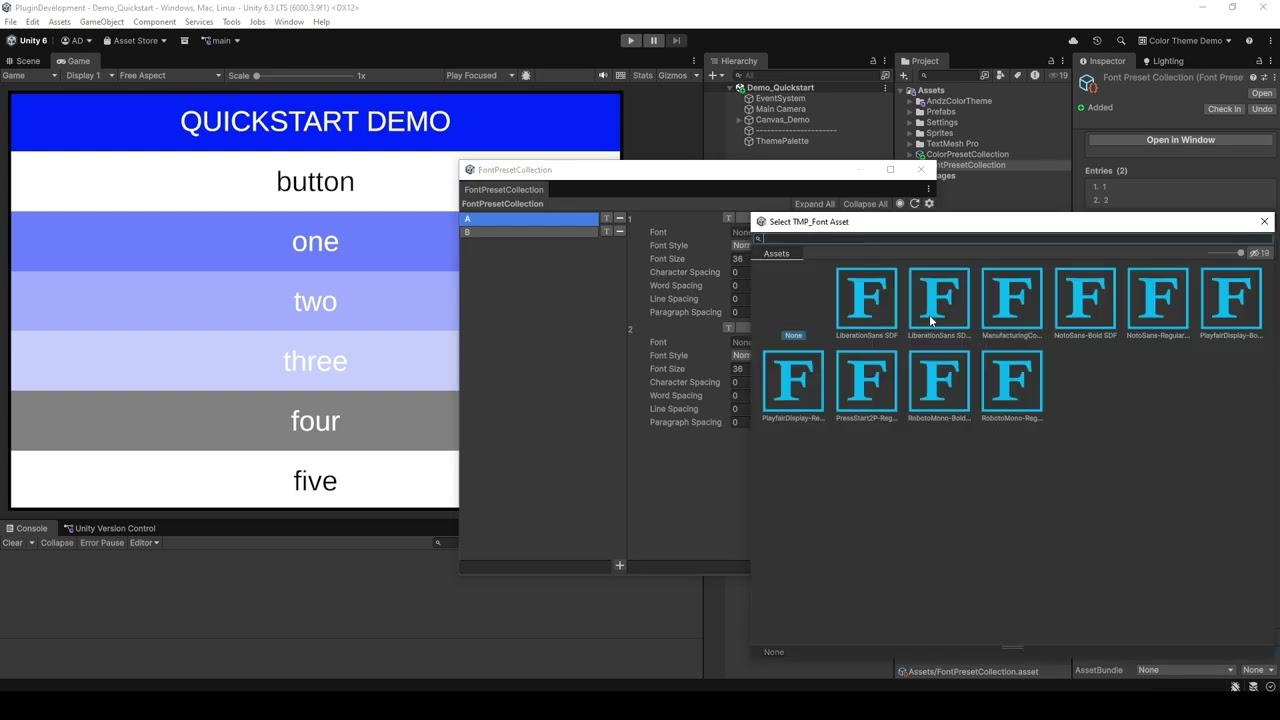Toggle Gizmos in the Game view
Image resolution: width=1280 pixels, height=720 pixels.
point(673,76)
